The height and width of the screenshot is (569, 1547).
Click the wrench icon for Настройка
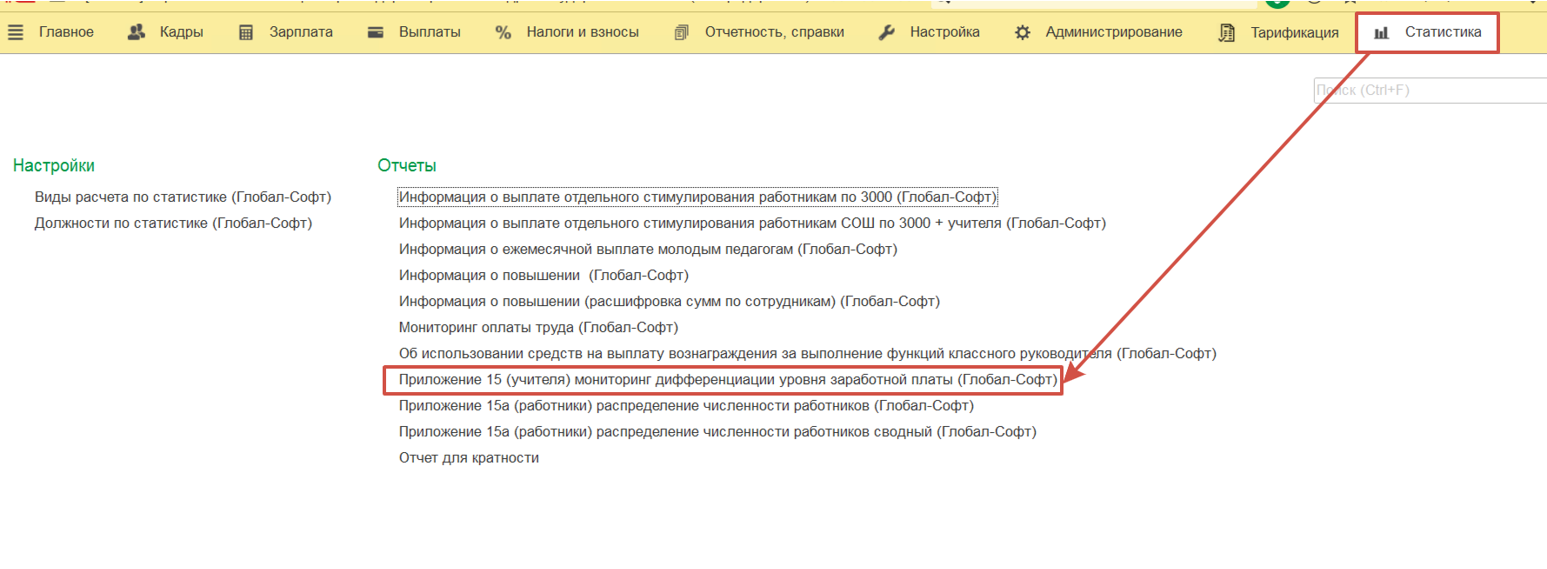click(x=886, y=32)
